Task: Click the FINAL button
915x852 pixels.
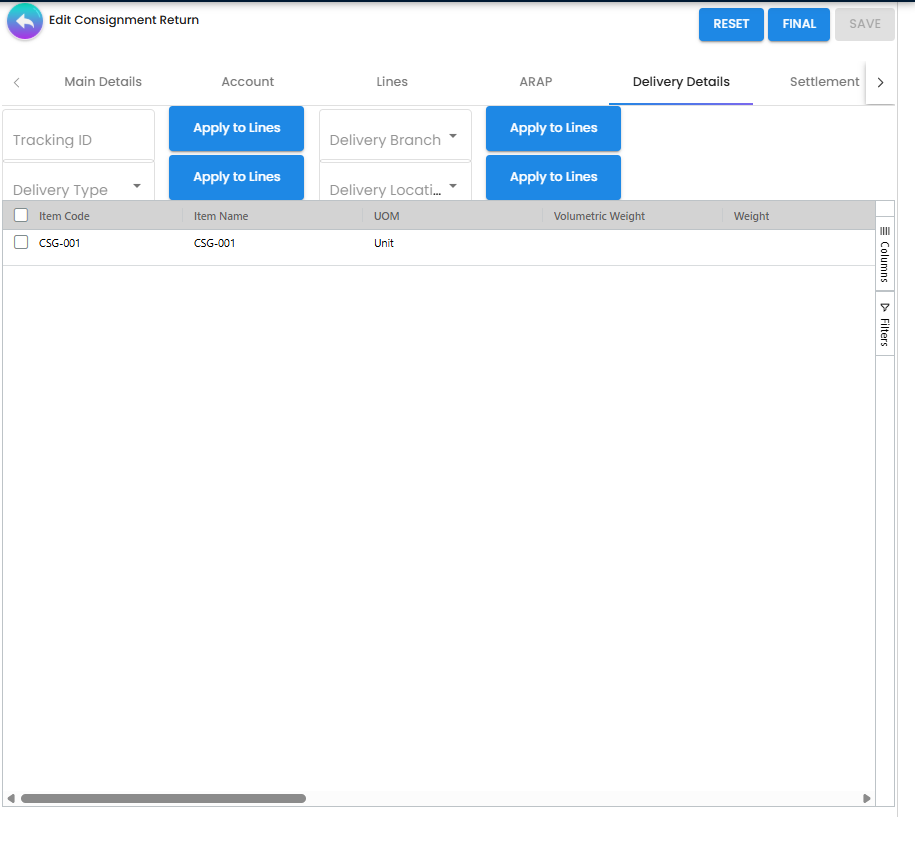Action: click(798, 24)
